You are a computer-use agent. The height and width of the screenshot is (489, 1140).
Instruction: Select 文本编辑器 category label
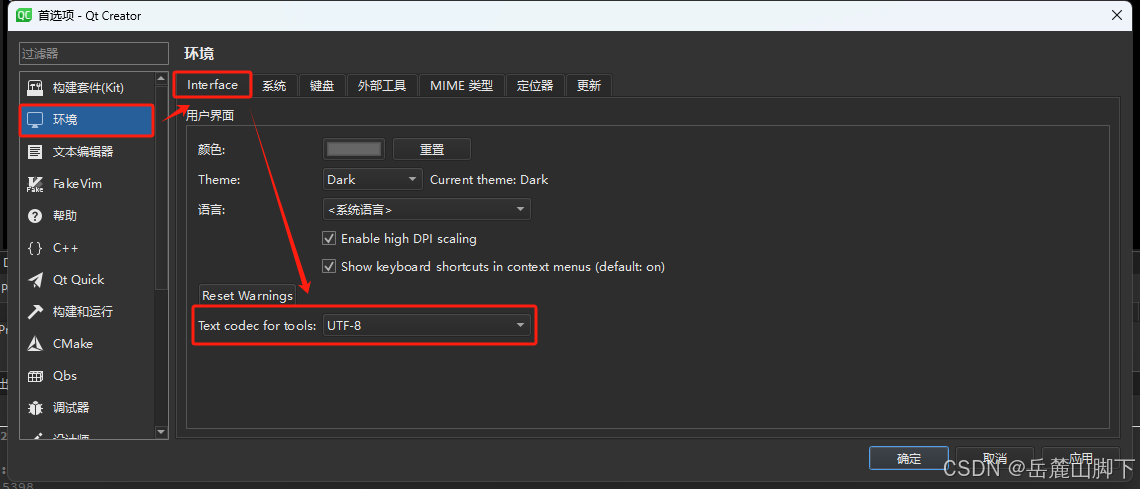click(83, 152)
